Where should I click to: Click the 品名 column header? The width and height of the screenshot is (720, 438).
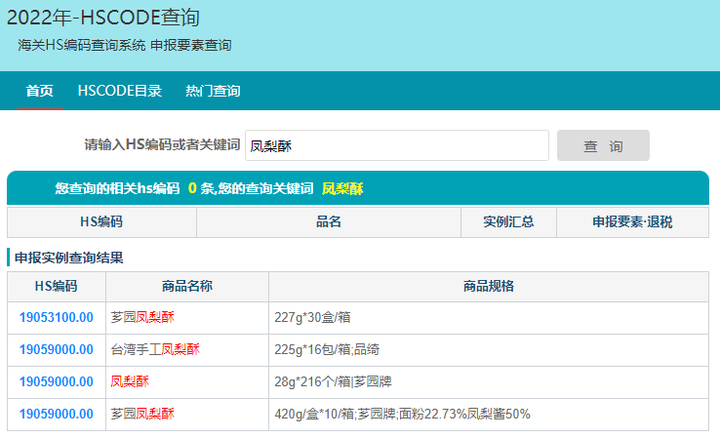coord(328,222)
